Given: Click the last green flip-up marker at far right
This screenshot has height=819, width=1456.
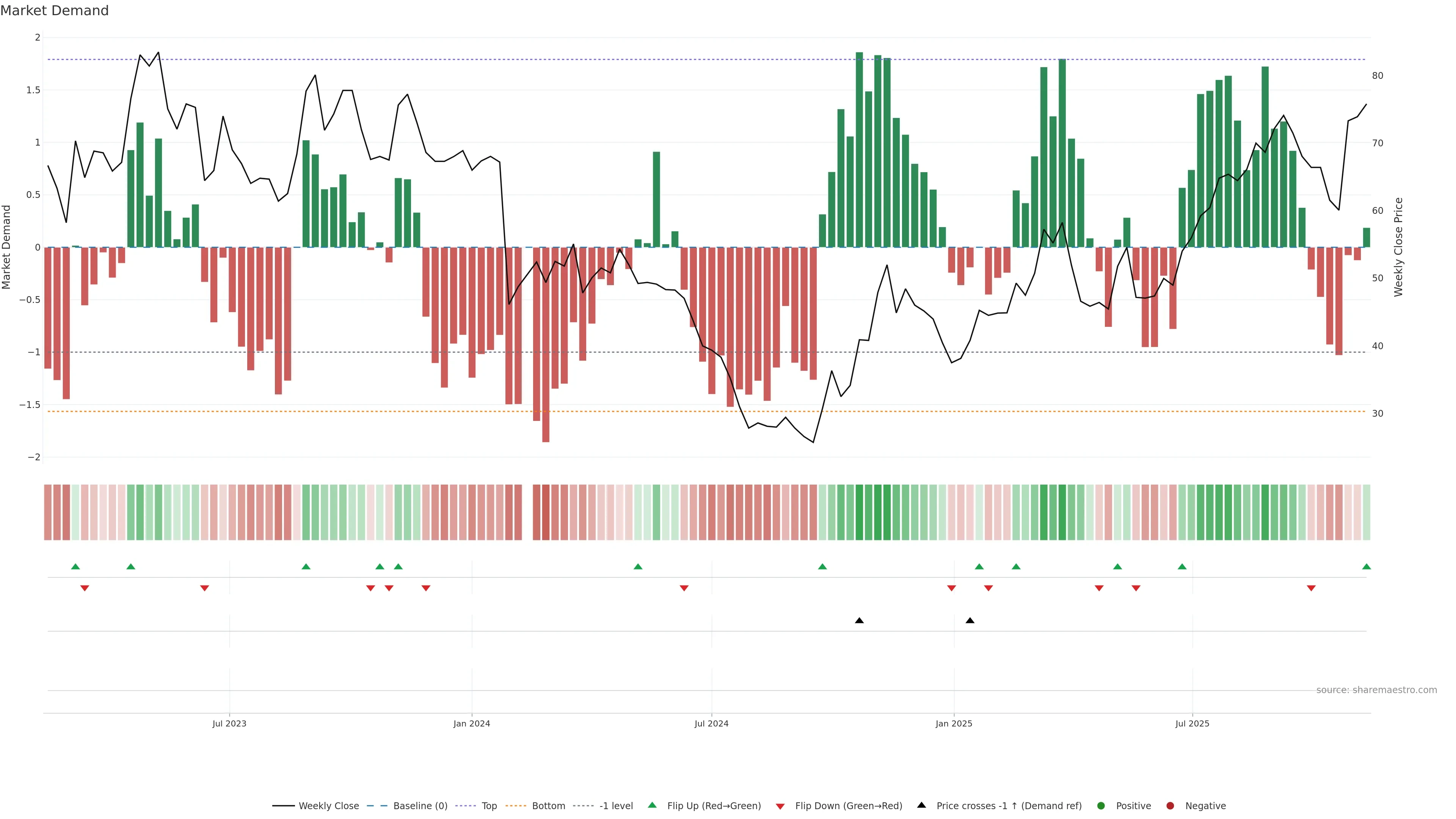Looking at the screenshot, I should coord(1366,566).
